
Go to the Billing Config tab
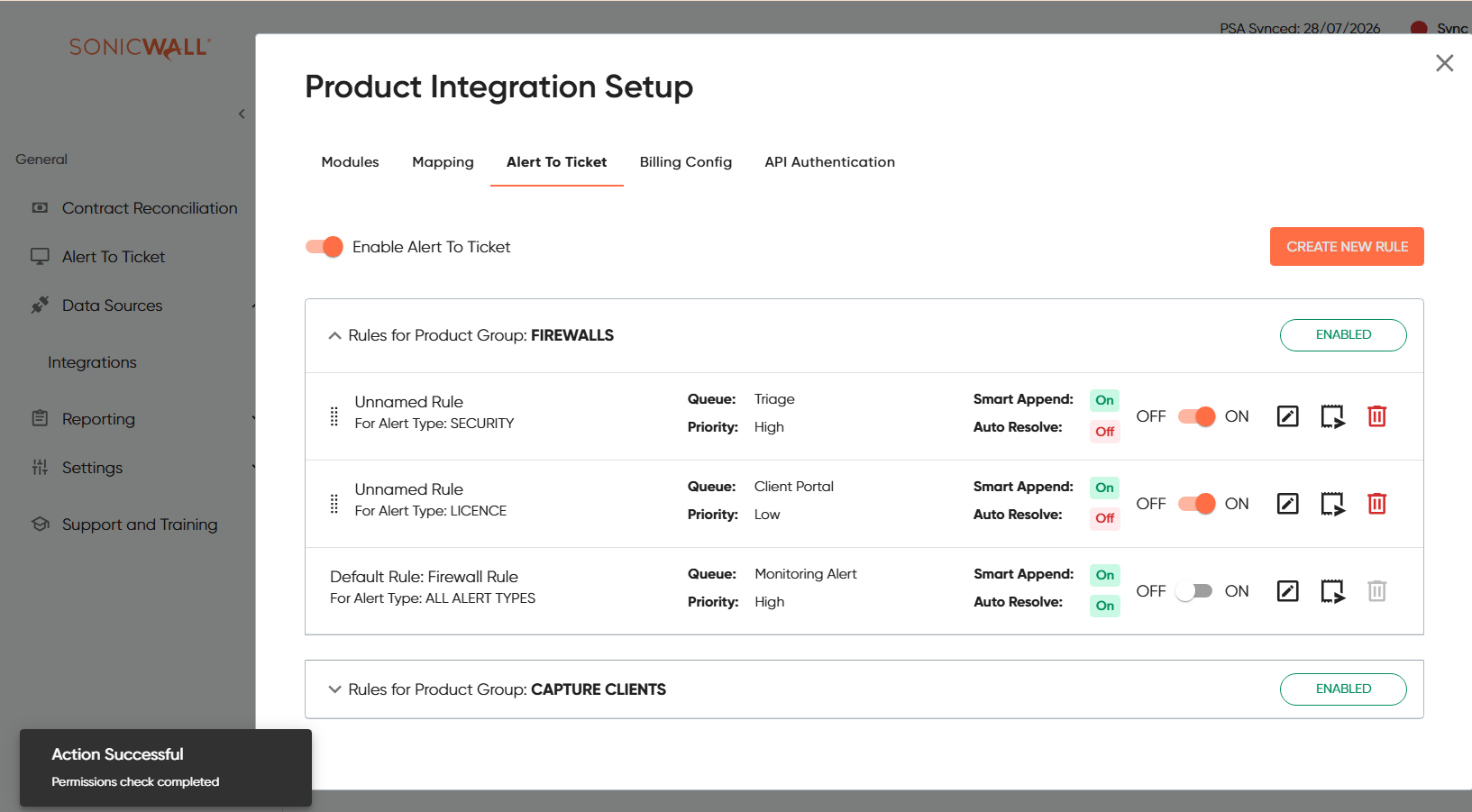[686, 162]
